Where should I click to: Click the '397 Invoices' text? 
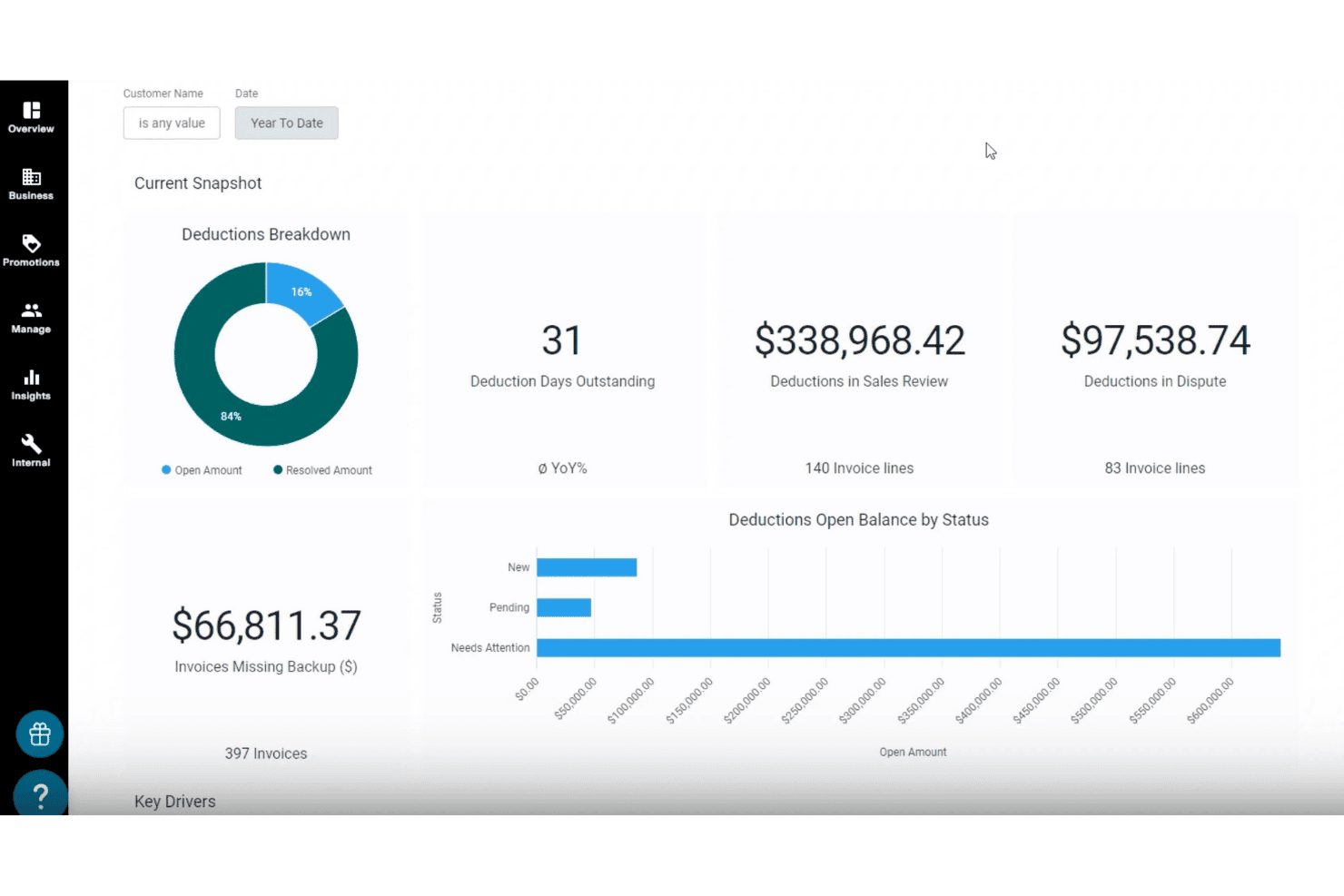coord(266,753)
